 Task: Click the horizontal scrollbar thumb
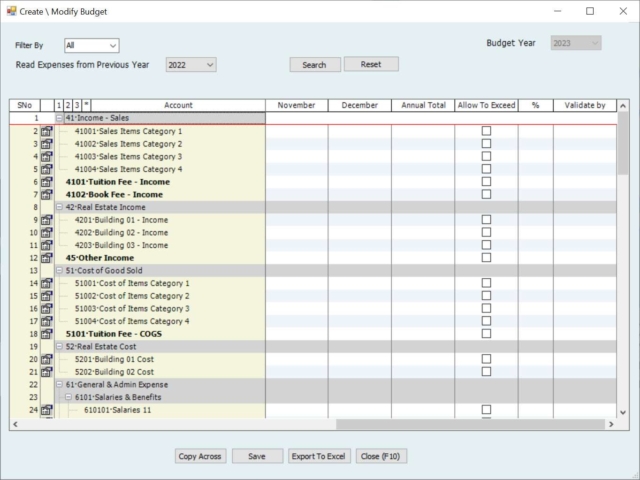[x=470, y=424]
